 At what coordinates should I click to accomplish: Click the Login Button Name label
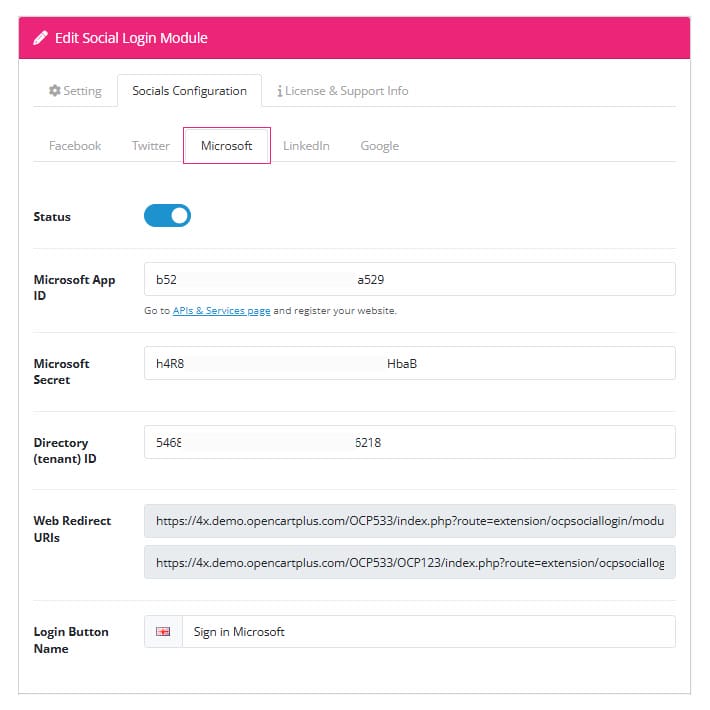coord(71,640)
